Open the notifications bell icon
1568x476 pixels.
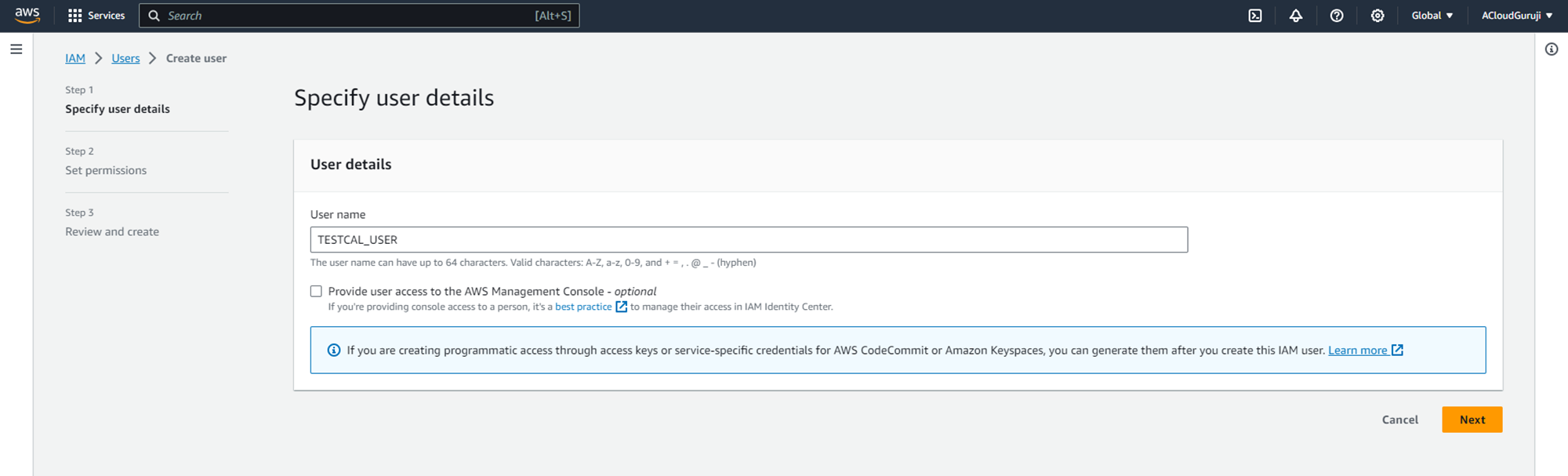1296,16
